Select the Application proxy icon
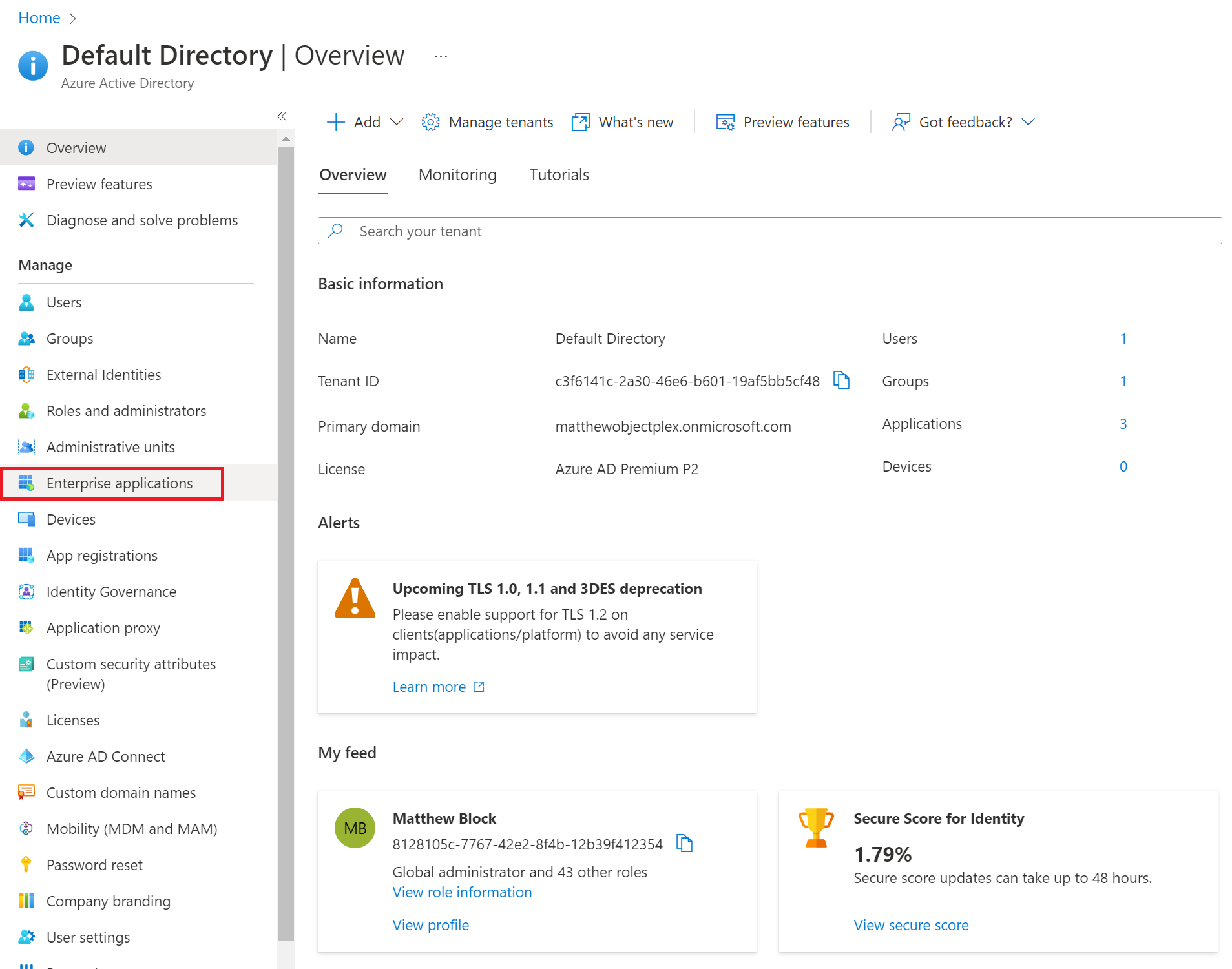Screen dimensions: 1232x969 point(26,628)
